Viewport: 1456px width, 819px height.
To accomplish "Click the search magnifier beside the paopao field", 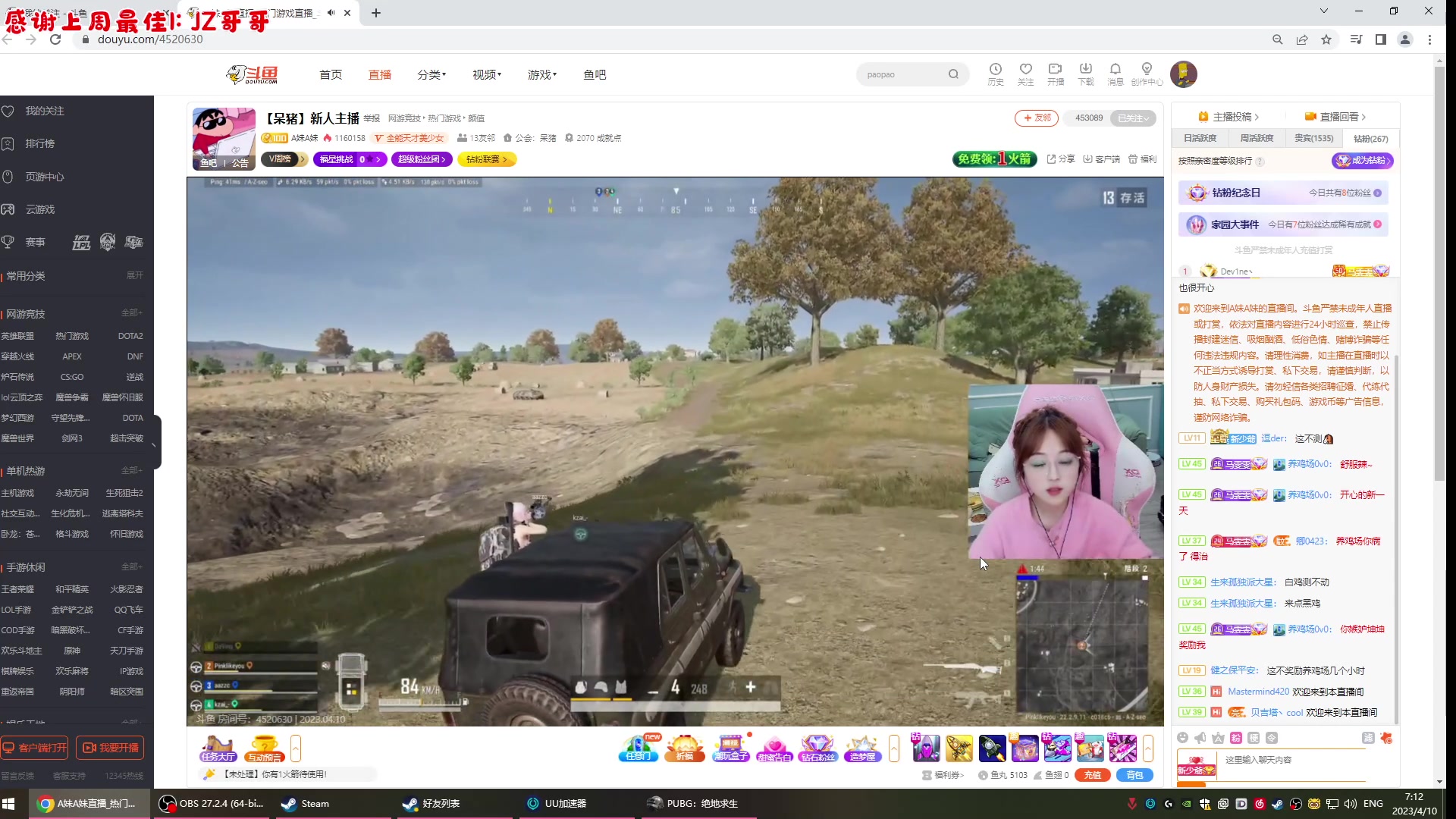I will 954,74.
